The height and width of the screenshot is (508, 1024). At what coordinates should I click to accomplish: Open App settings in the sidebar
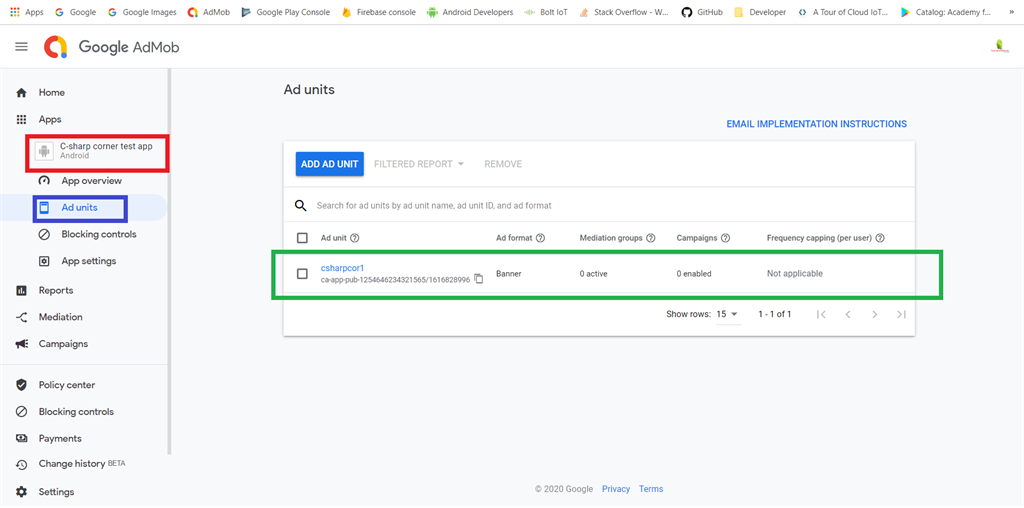89,261
